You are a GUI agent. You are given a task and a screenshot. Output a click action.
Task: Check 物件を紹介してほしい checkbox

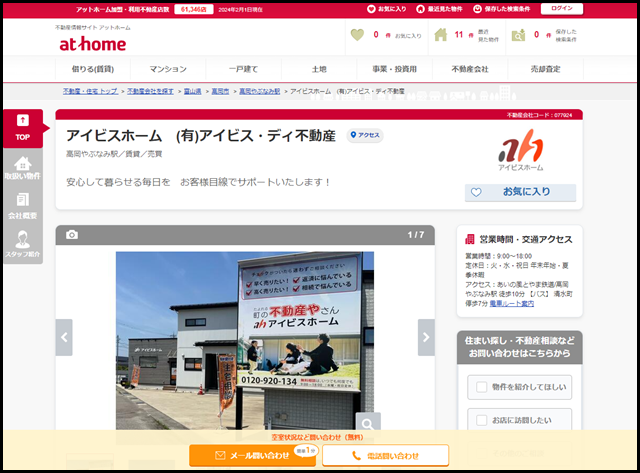point(482,387)
